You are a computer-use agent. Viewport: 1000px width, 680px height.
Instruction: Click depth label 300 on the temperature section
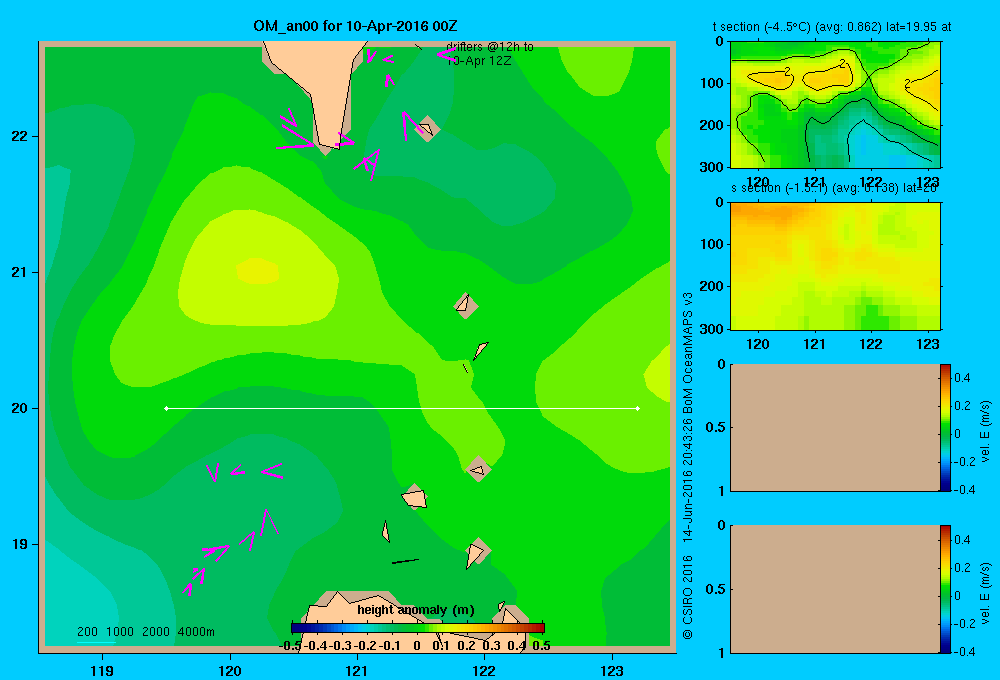tap(712, 167)
